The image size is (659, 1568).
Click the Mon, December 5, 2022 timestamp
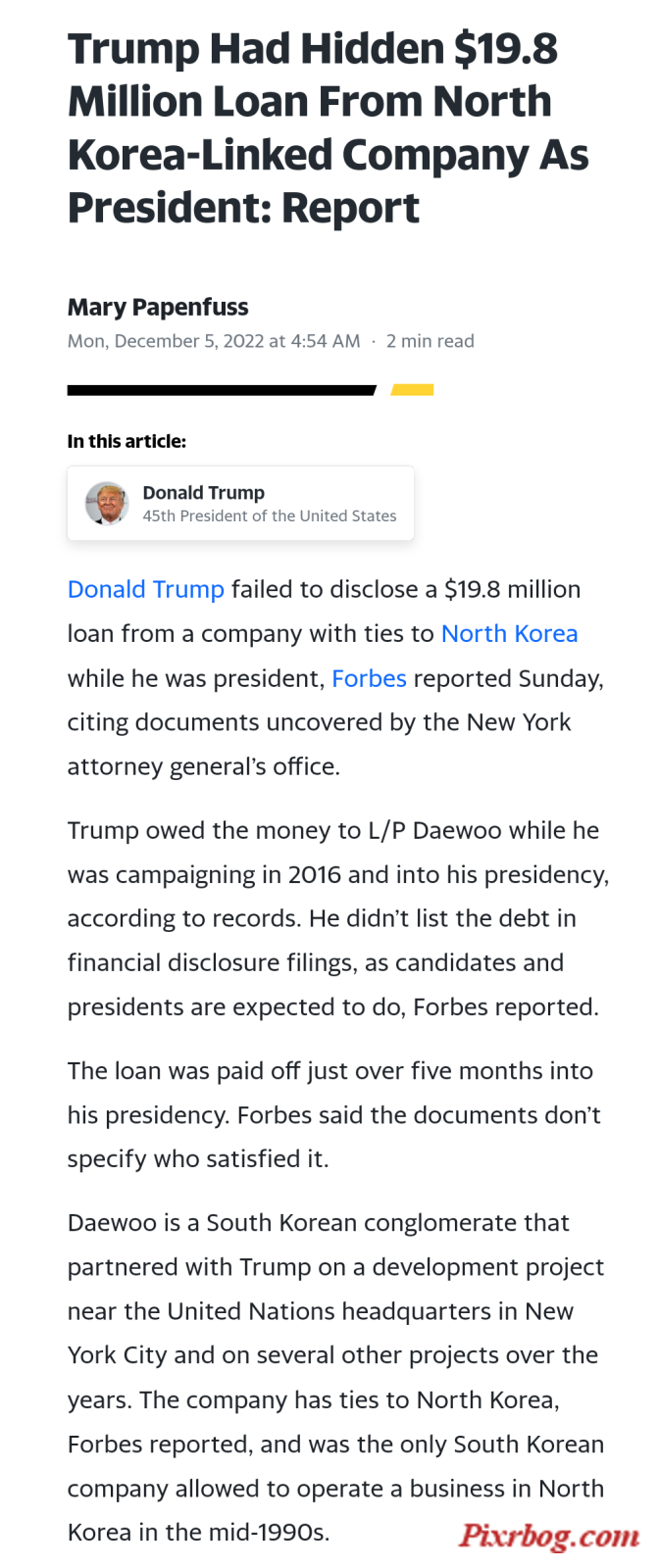point(214,341)
